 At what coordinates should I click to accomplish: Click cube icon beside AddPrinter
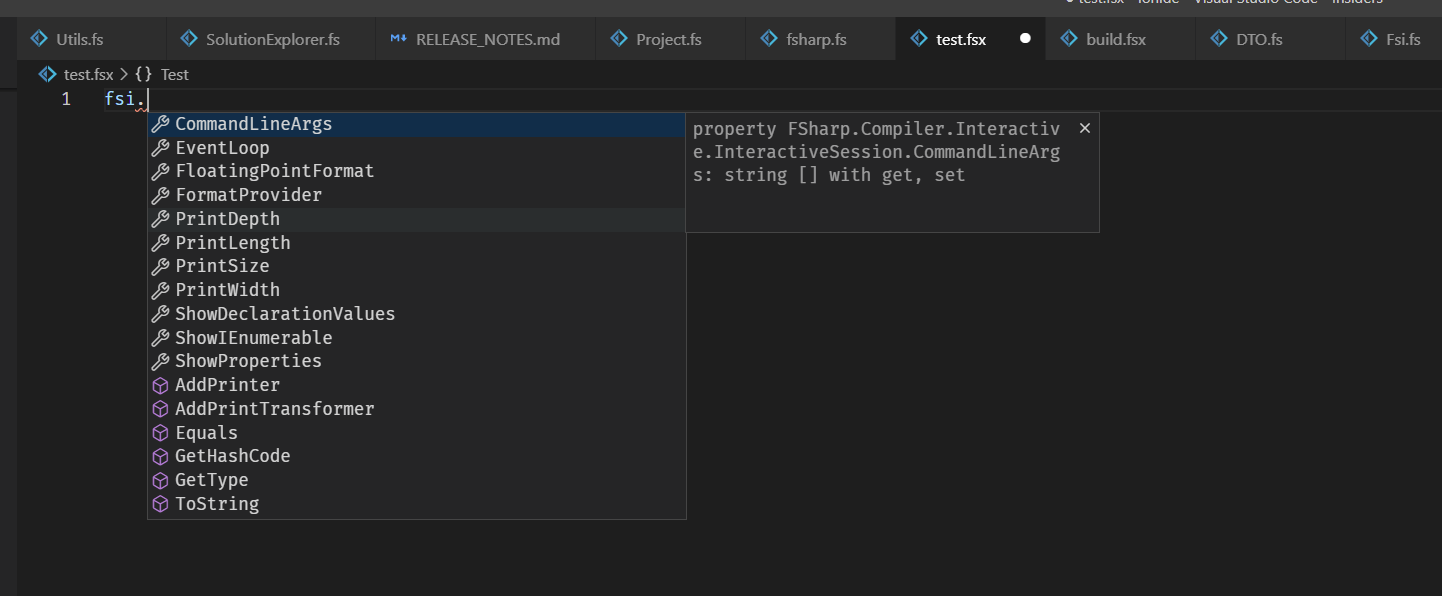[x=160, y=385]
